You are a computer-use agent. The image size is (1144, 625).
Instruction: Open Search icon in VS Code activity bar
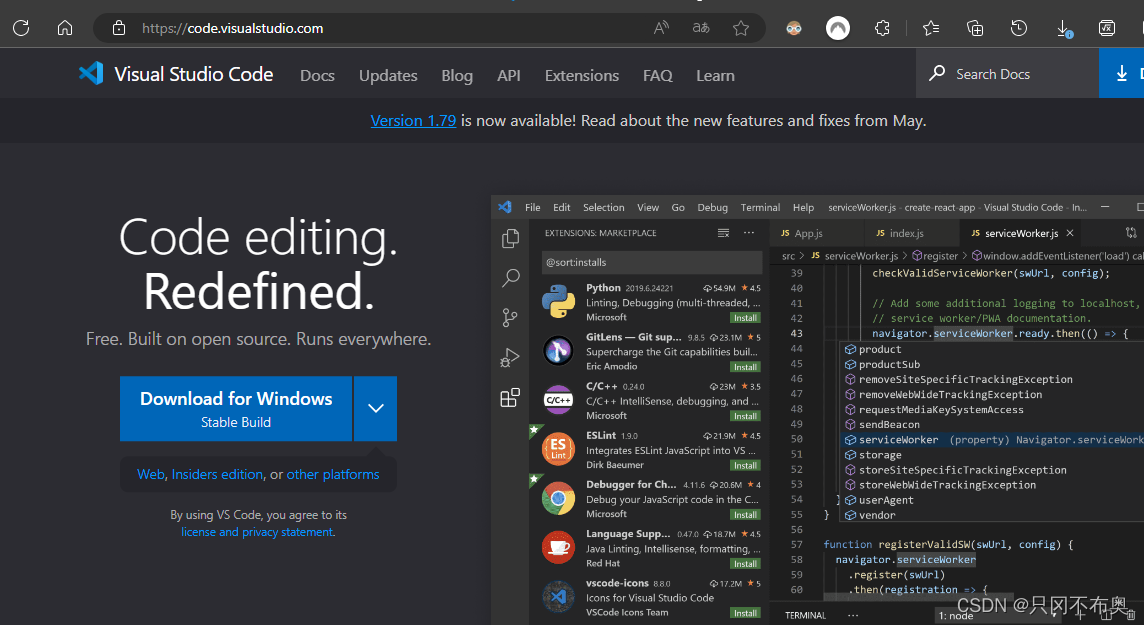pyautogui.click(x=511, y=278)
